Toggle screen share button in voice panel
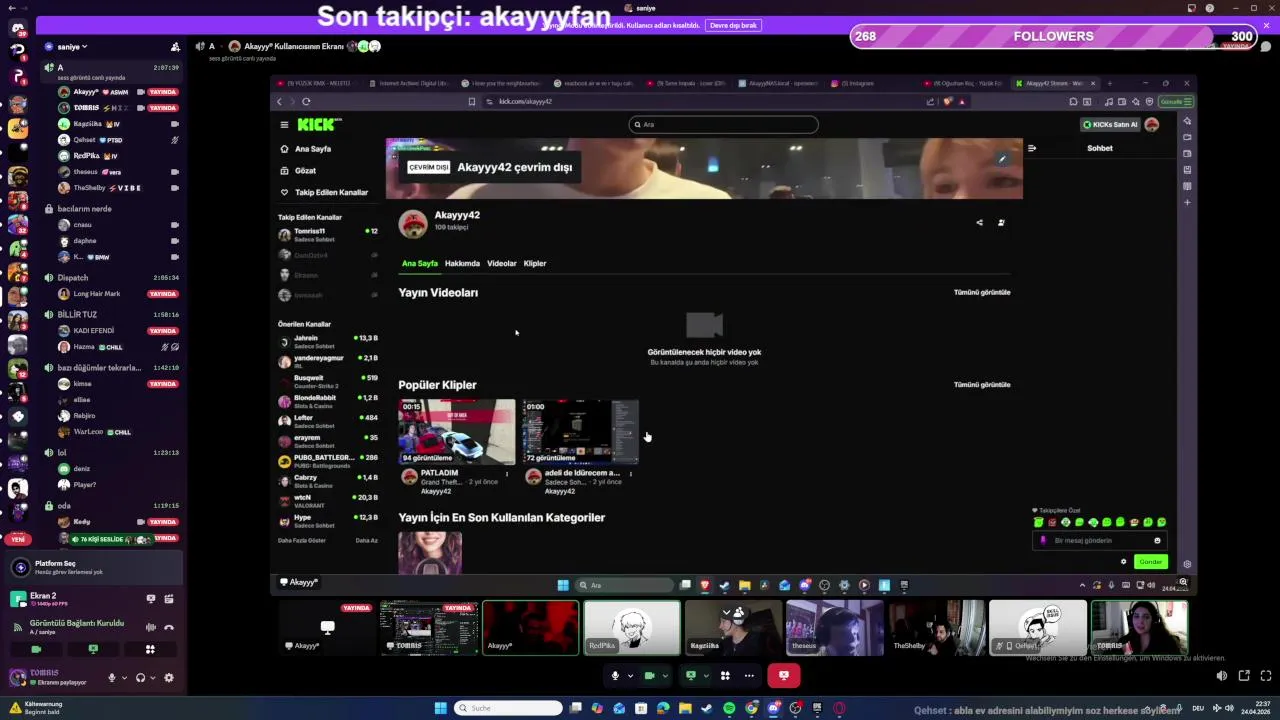1280x720 pixels. 93,649
